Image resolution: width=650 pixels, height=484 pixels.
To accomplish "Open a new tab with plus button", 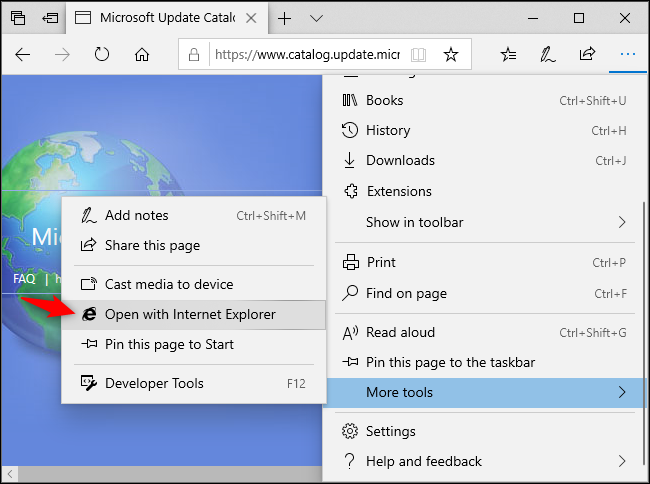I will tap(285, 18).
